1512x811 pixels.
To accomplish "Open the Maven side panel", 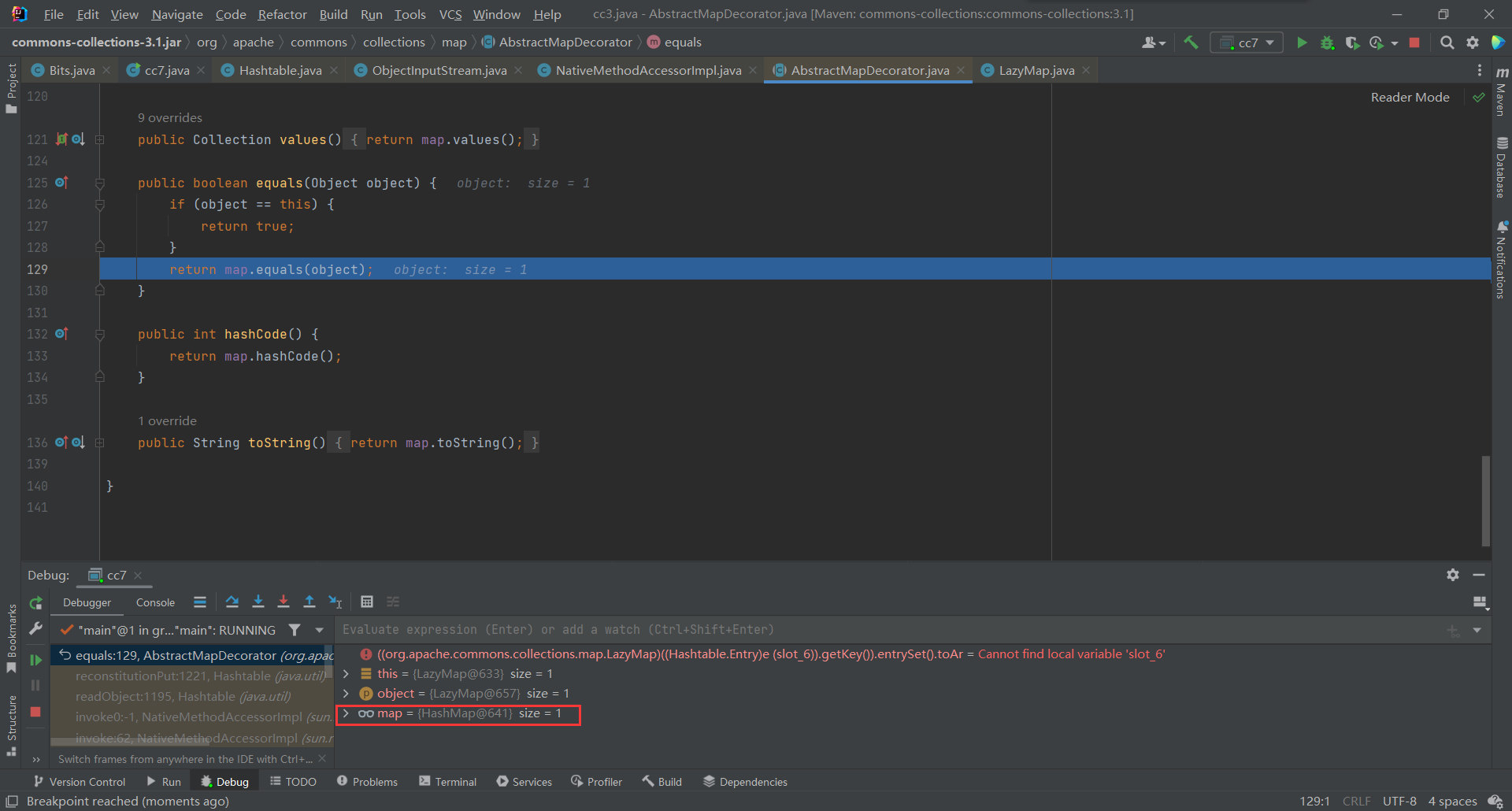I will tap(1502, 91).
